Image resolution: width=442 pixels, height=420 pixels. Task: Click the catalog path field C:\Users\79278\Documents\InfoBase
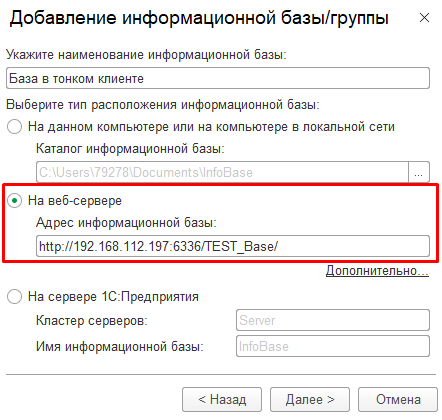[222, 172]
